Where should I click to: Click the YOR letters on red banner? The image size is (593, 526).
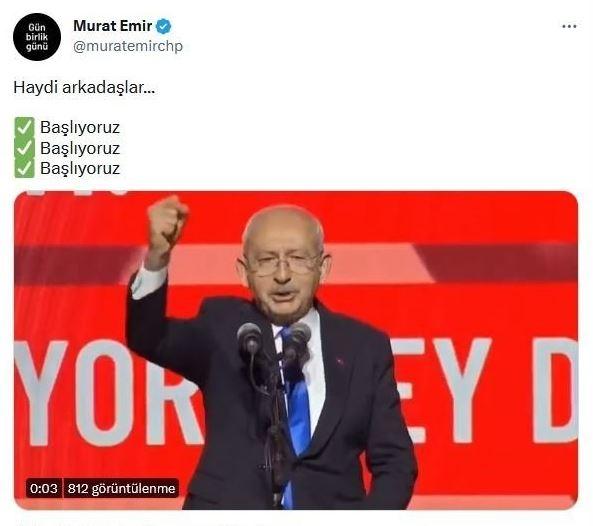tap(108, 391)
